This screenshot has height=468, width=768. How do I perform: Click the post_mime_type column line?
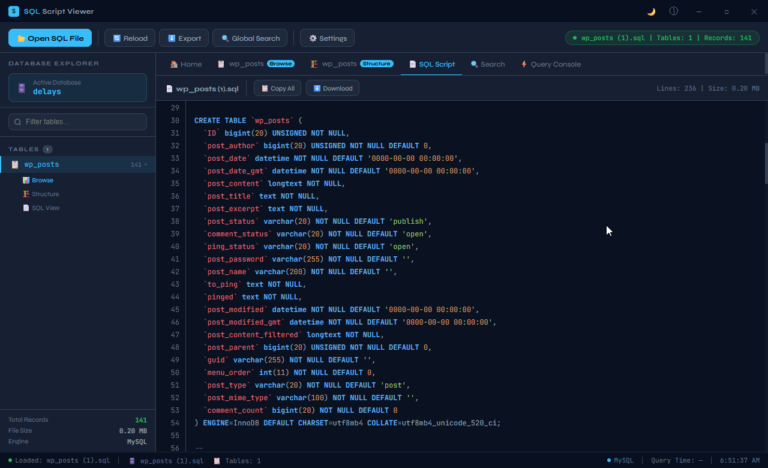coord(311,398)
